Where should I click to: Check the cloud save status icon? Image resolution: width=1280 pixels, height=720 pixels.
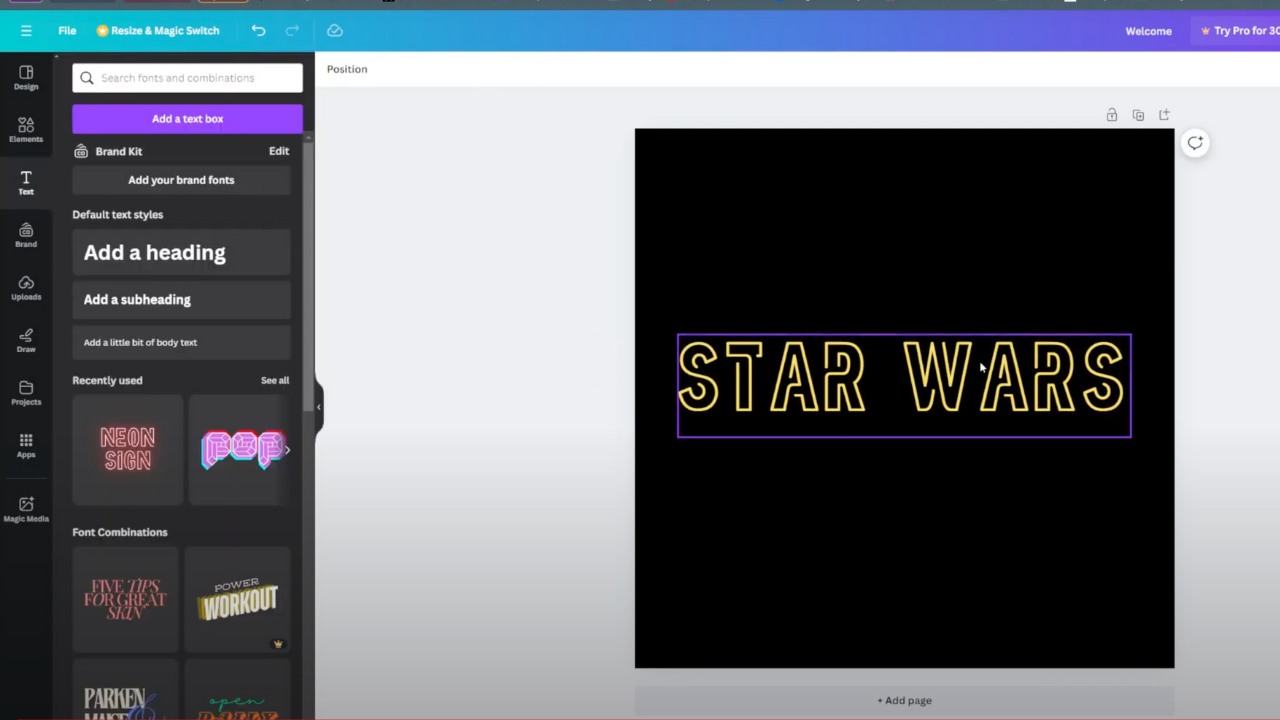(x=335, y=31)
